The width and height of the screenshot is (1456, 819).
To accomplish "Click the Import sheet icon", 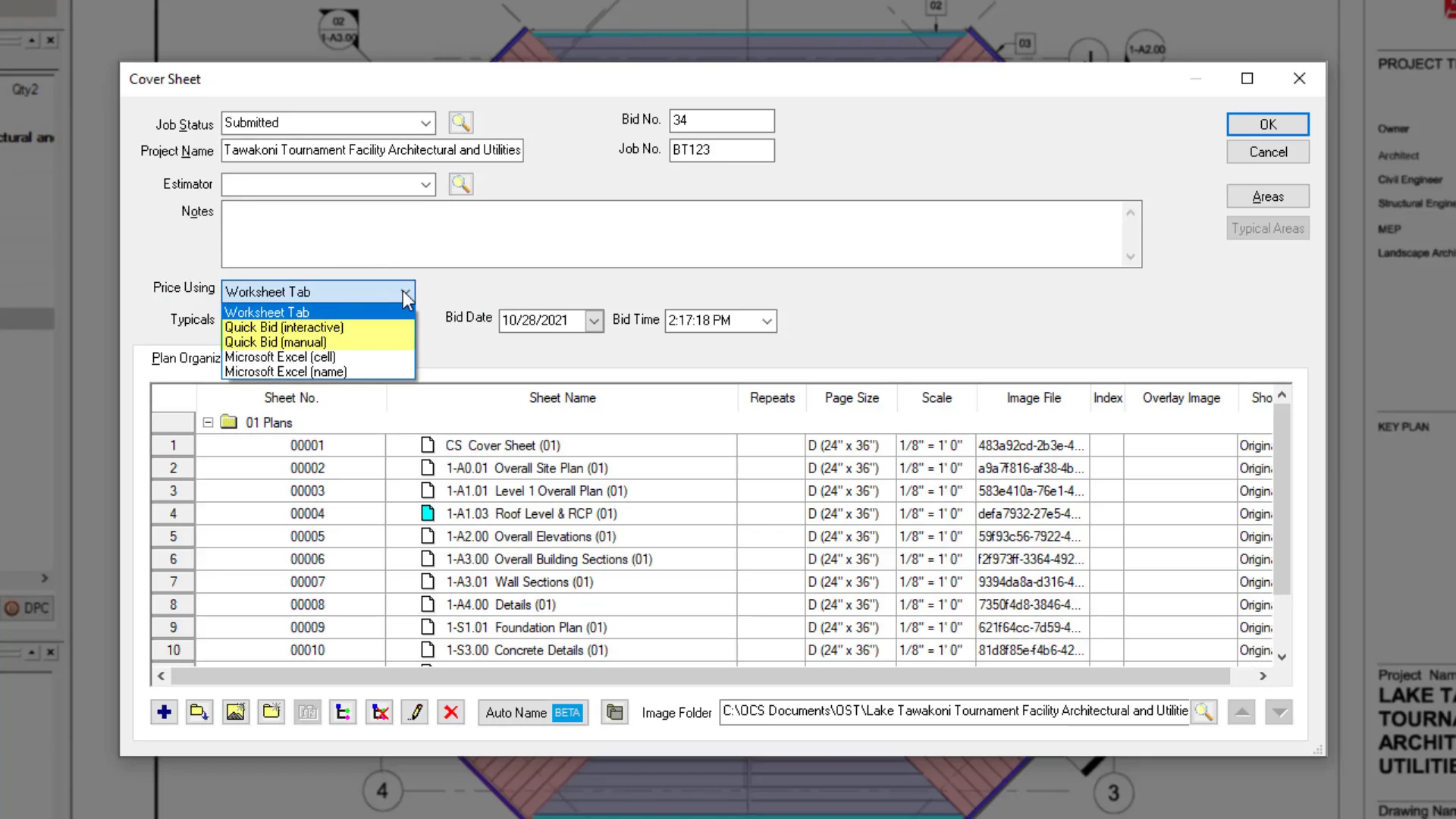I will tap(199, 712).
